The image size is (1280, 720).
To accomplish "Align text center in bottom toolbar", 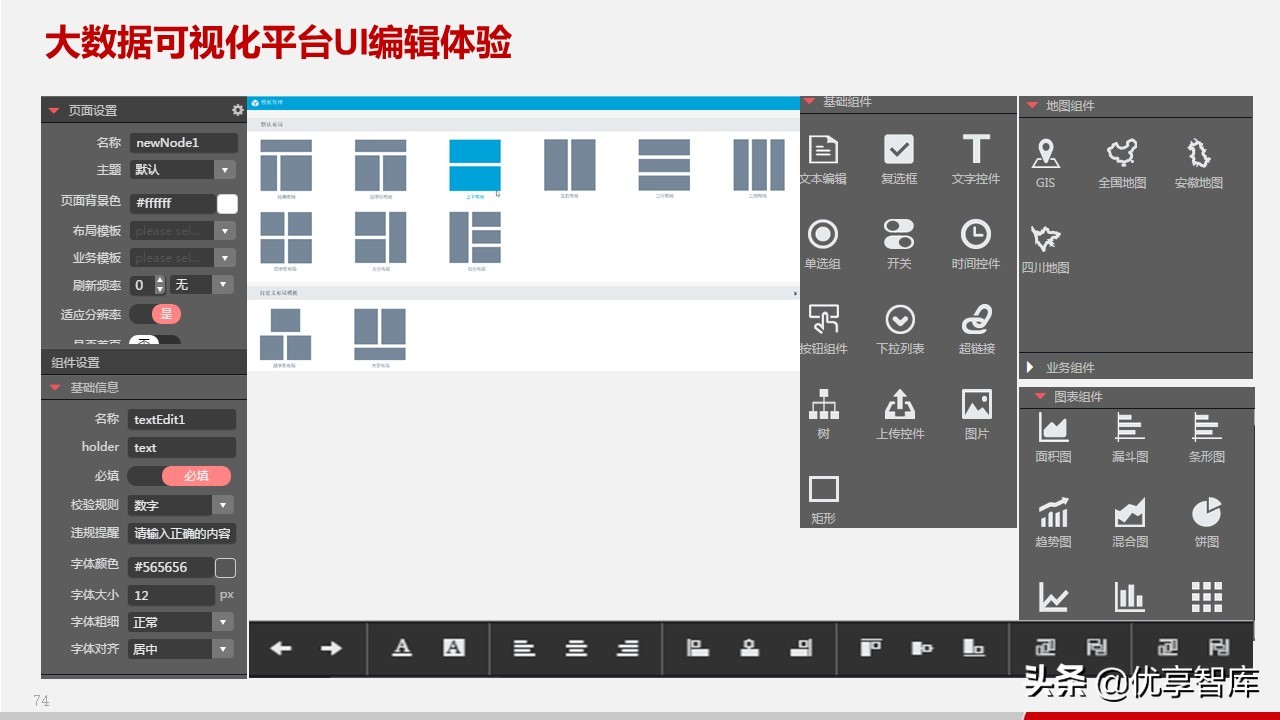I will 576,648.
